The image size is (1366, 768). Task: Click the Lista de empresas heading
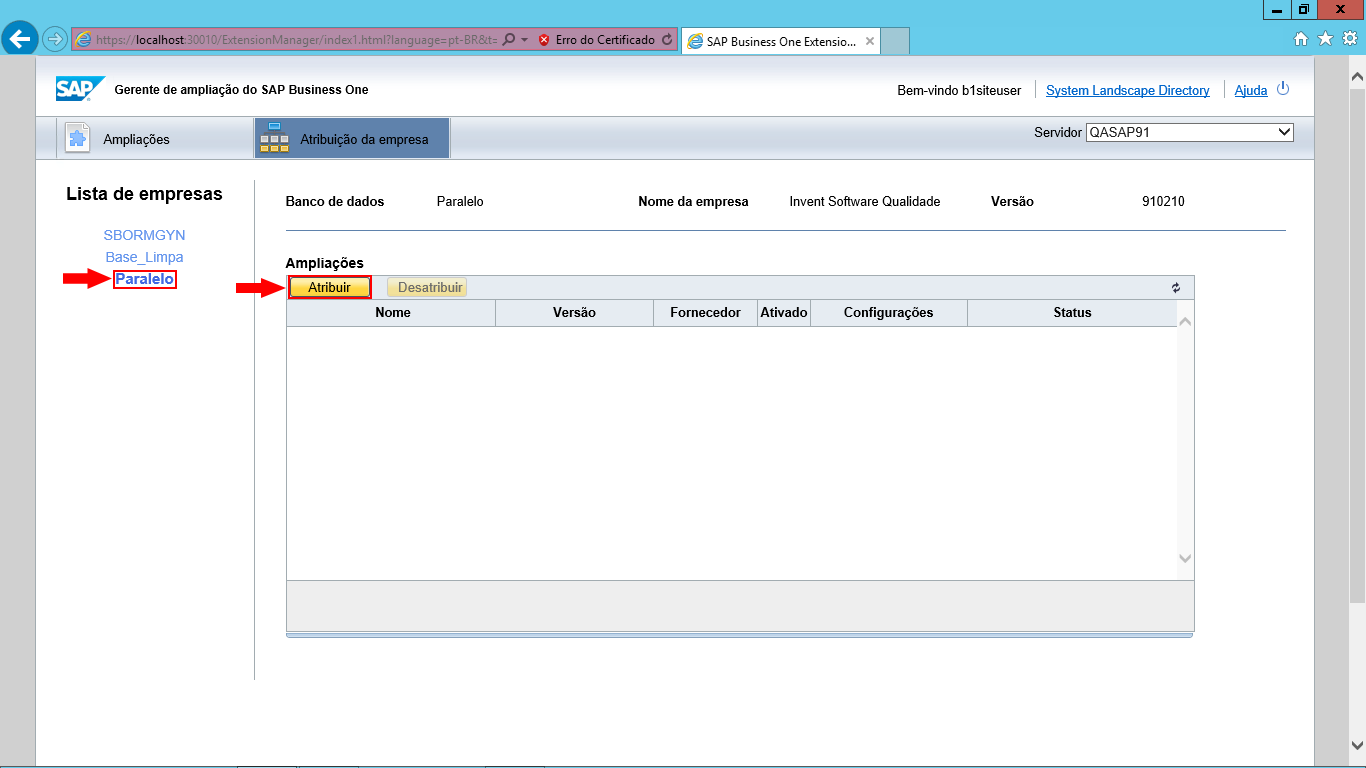[144, 194]
